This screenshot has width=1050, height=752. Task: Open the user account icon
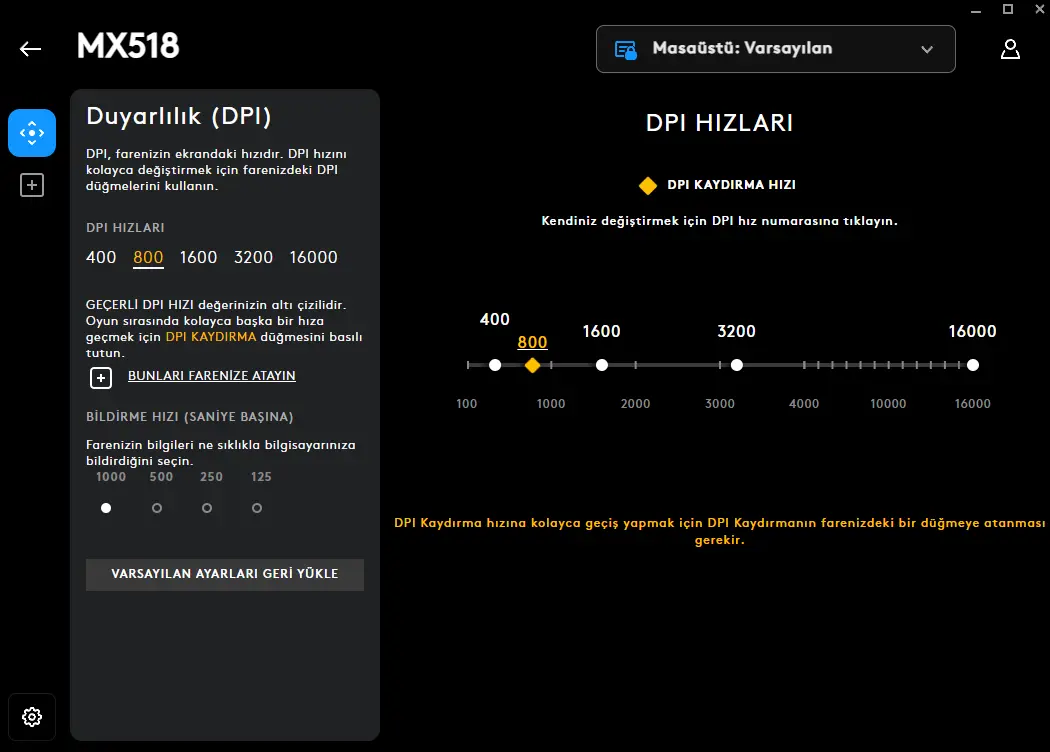tap(1010, 49)
